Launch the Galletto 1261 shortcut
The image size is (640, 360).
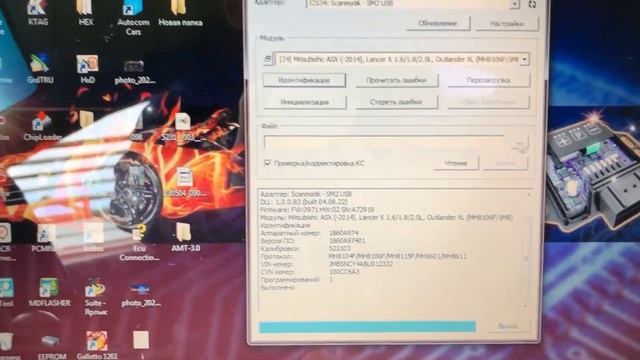97,345
